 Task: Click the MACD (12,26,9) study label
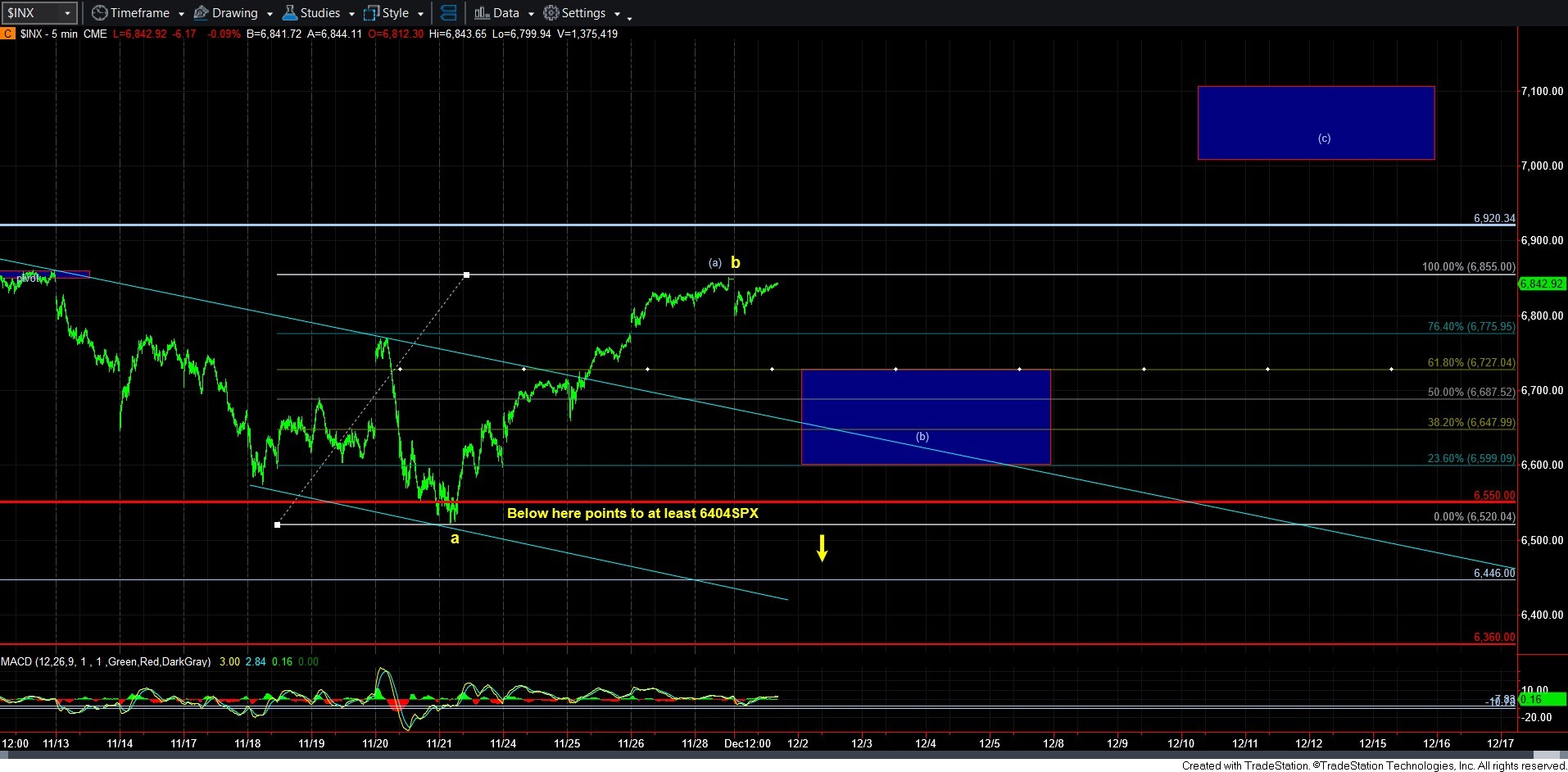click(x=105, y=661)
